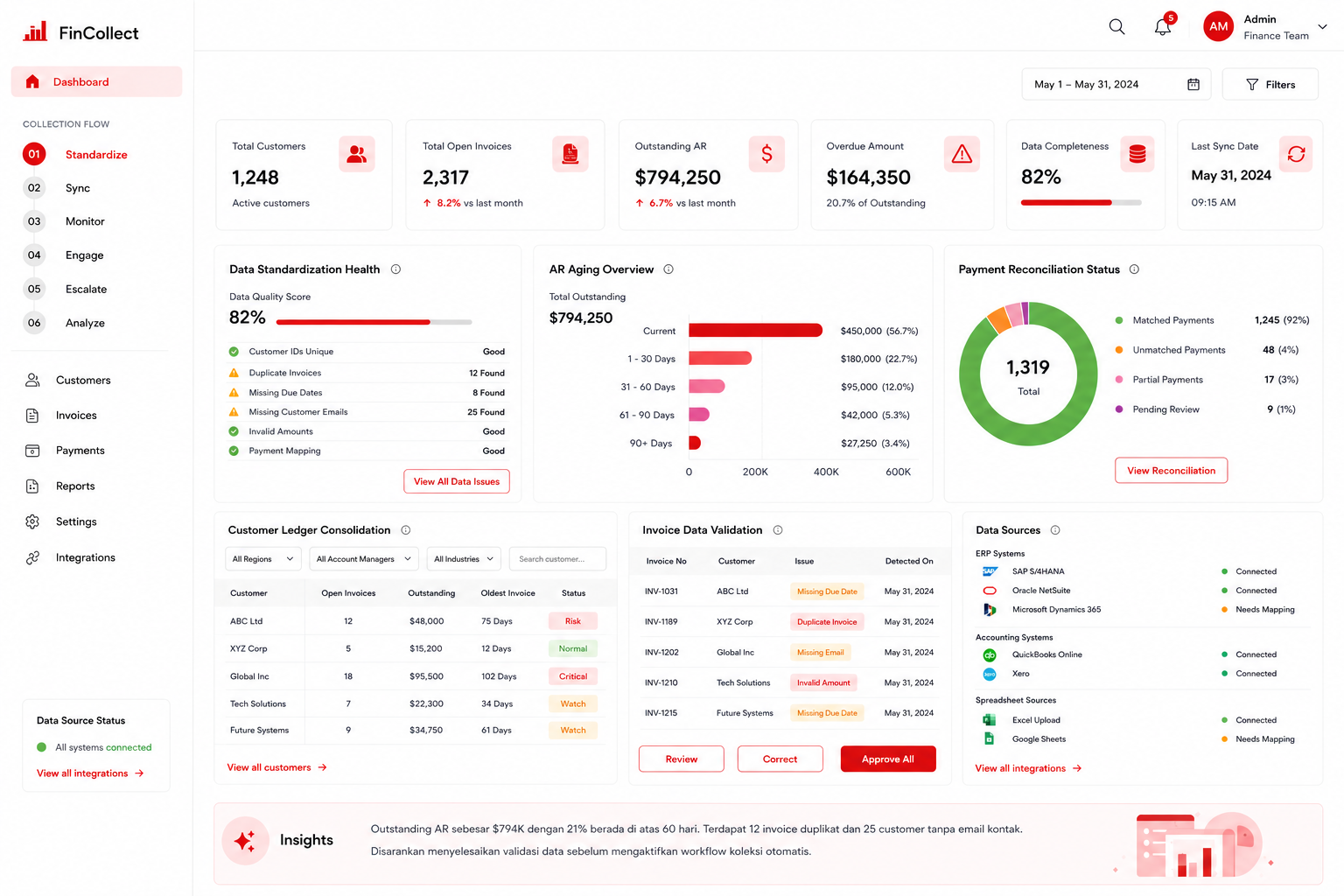The width and height of the screenshot is (1344, 896).
Task: Click the Overdue Amount warning icon
Action: (x=962, y=154)
